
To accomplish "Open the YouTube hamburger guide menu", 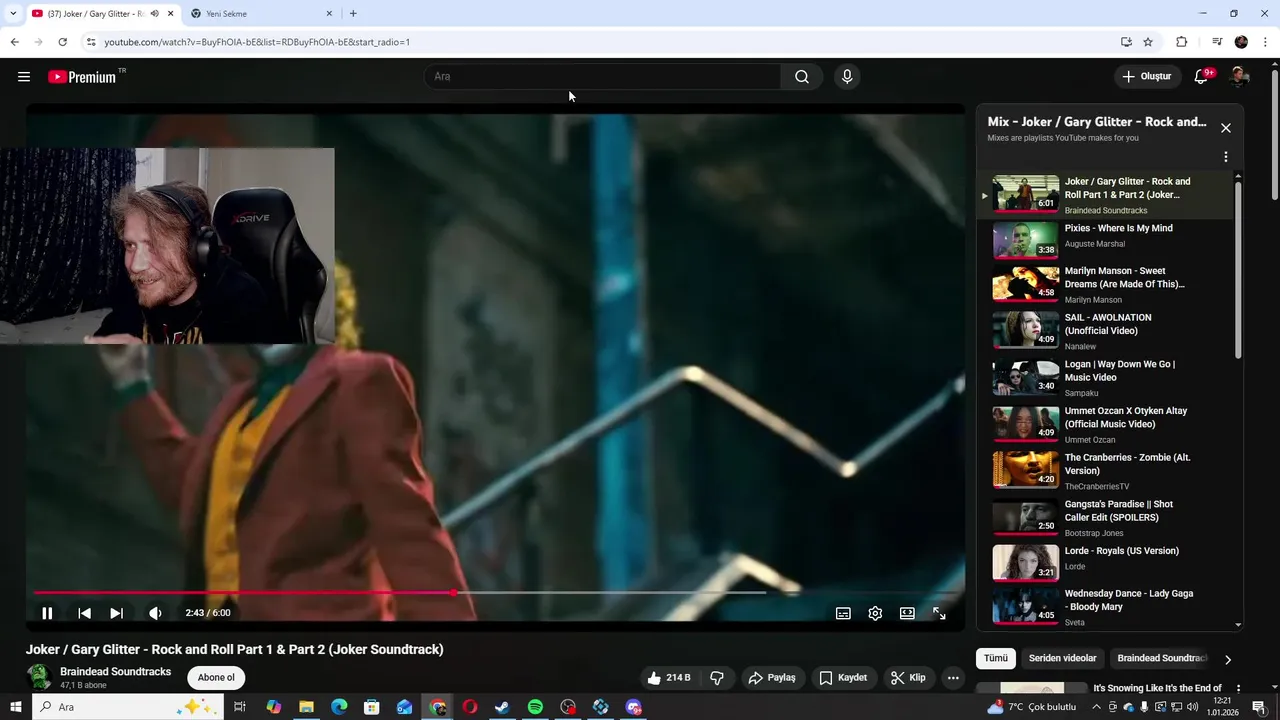I will click(x=24, y=77).
